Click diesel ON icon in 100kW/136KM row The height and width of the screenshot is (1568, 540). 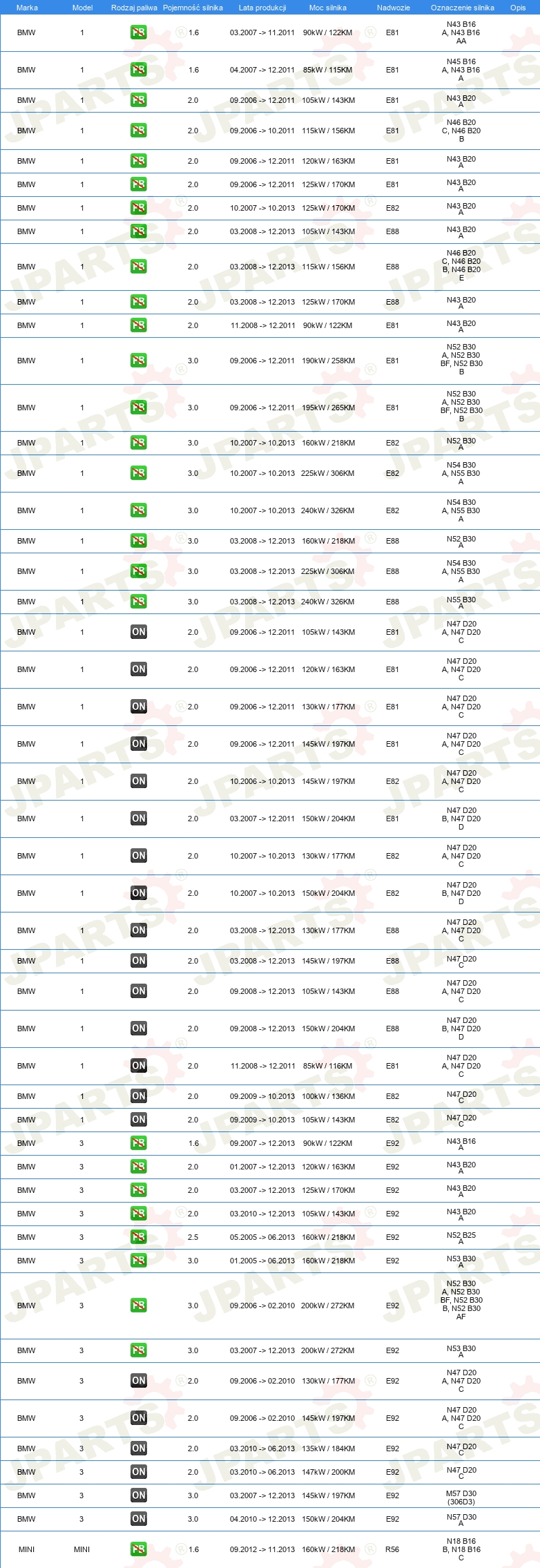[139, 1096]
